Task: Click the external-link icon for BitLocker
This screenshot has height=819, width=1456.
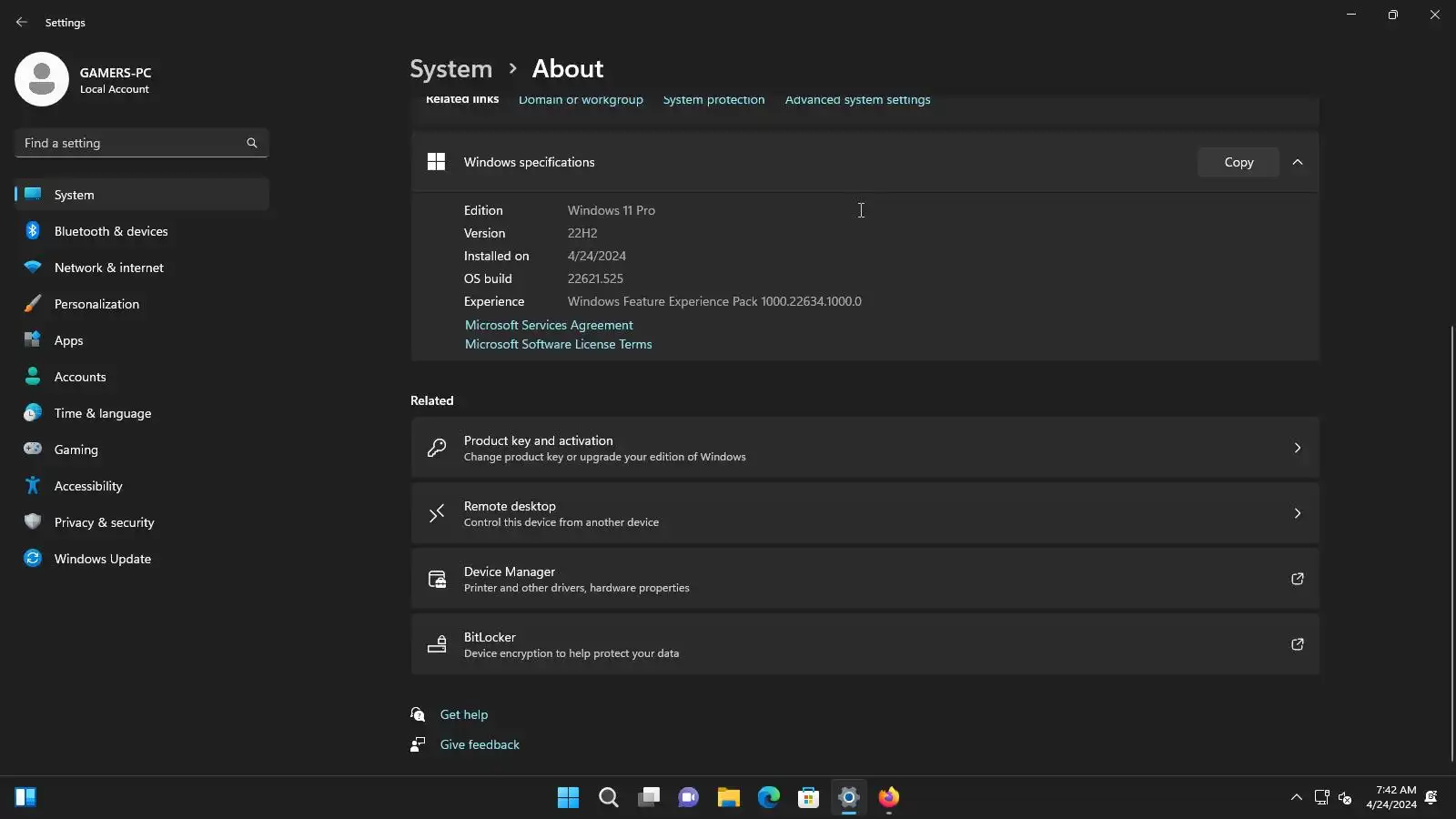Action: [1298, 644]
